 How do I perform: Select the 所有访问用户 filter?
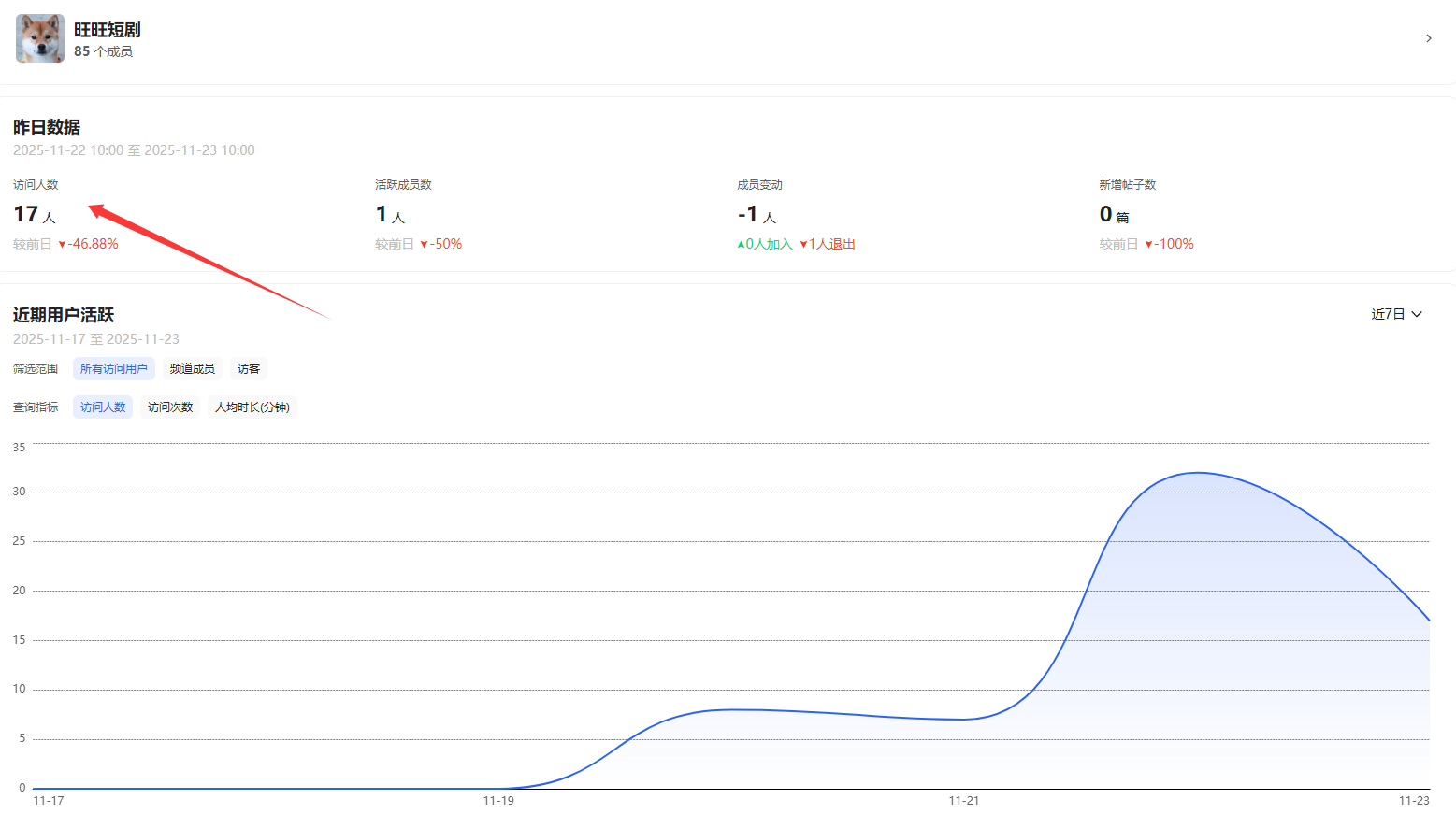coord(113,369)
